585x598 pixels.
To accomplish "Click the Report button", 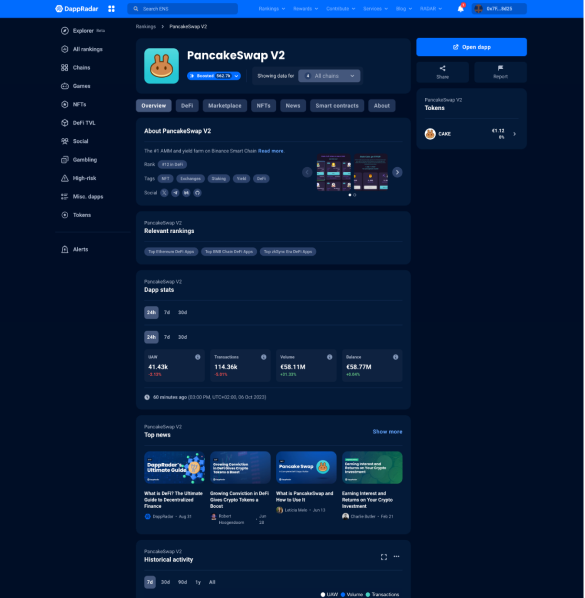I will pyautogui.click(x=500, y=72).
